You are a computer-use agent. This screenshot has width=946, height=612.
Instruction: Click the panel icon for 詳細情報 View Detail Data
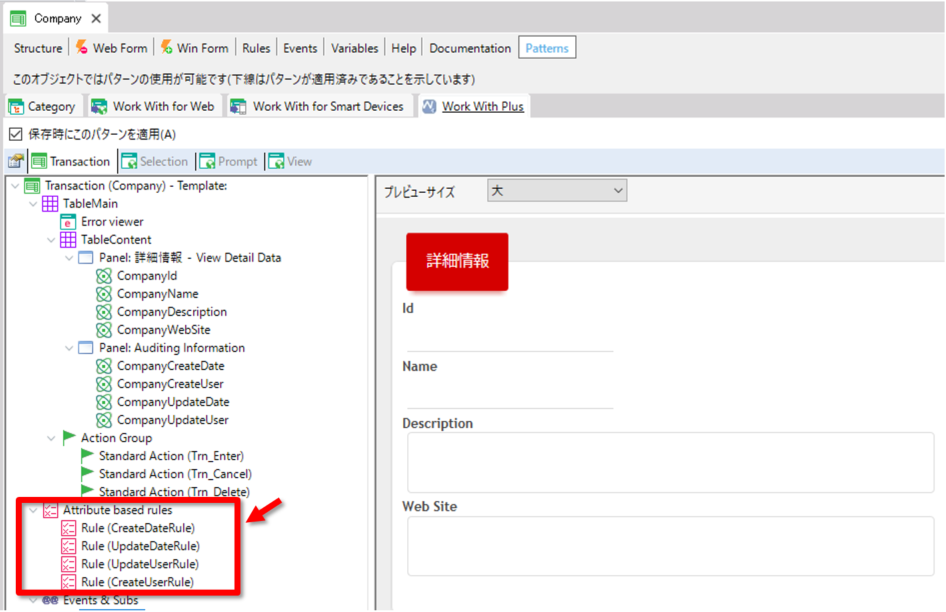(86, 258)
